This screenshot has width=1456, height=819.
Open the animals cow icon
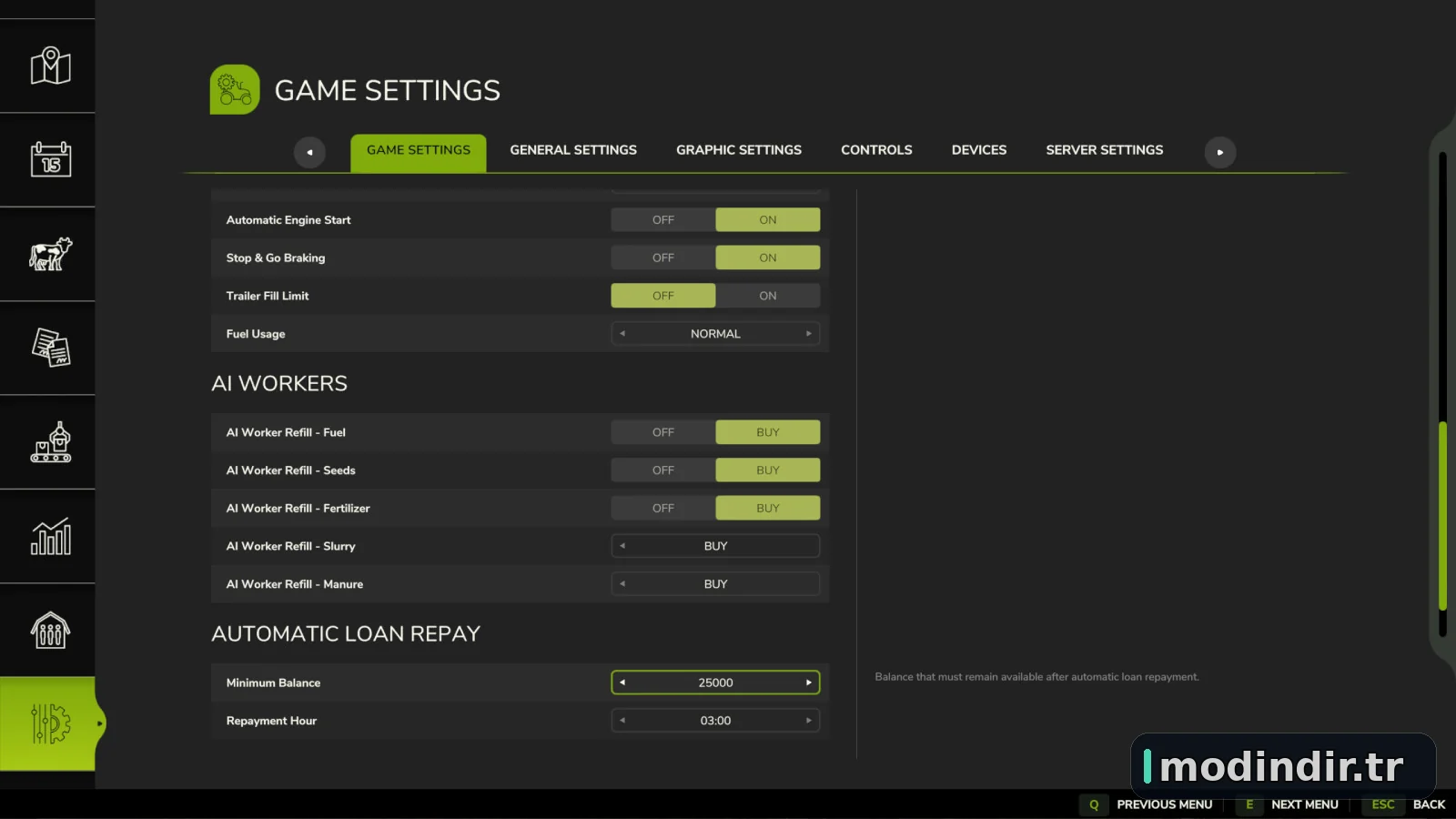[50, 254]
